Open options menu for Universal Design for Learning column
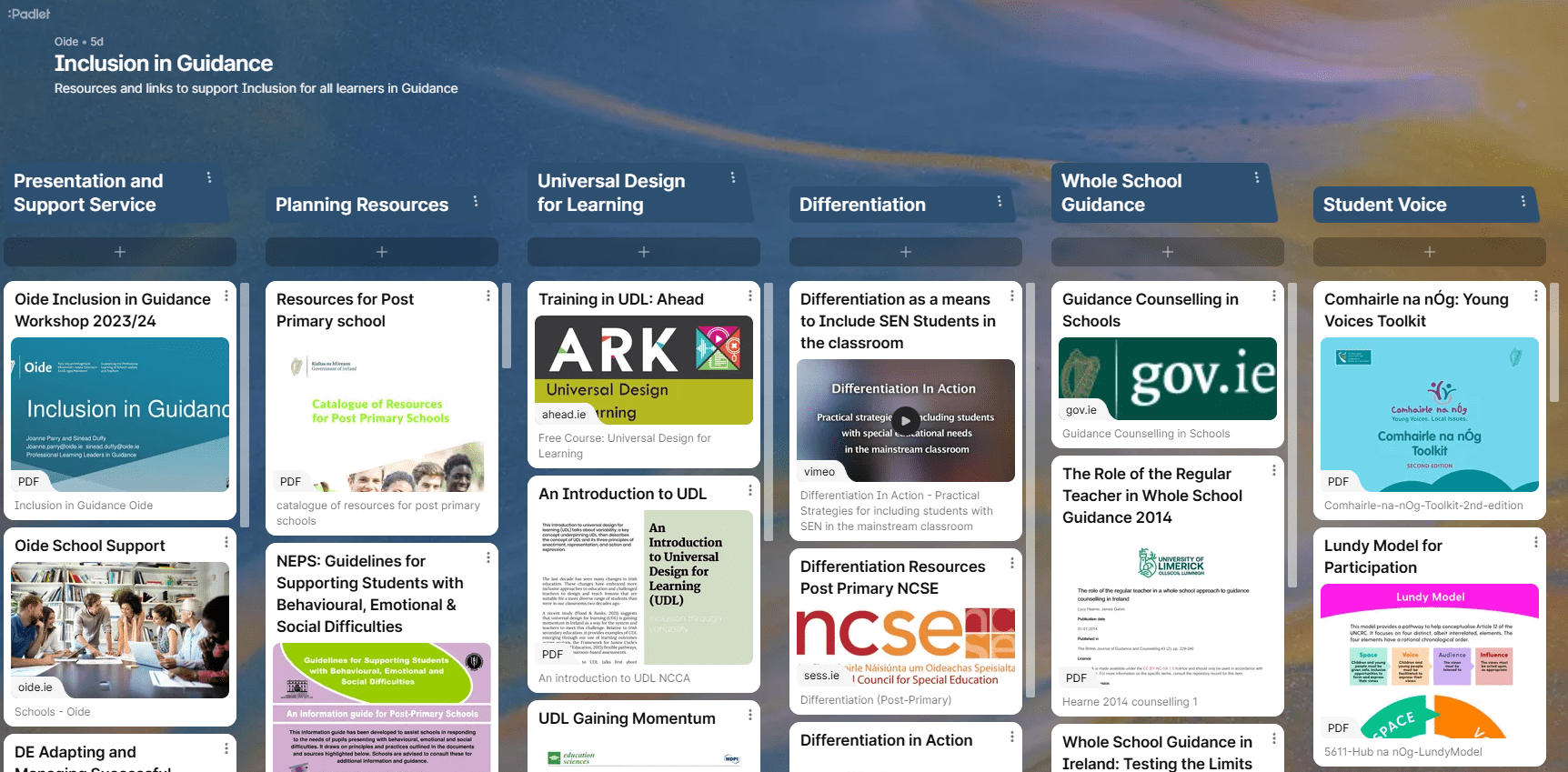1568x772 pixels. point(733,177)
